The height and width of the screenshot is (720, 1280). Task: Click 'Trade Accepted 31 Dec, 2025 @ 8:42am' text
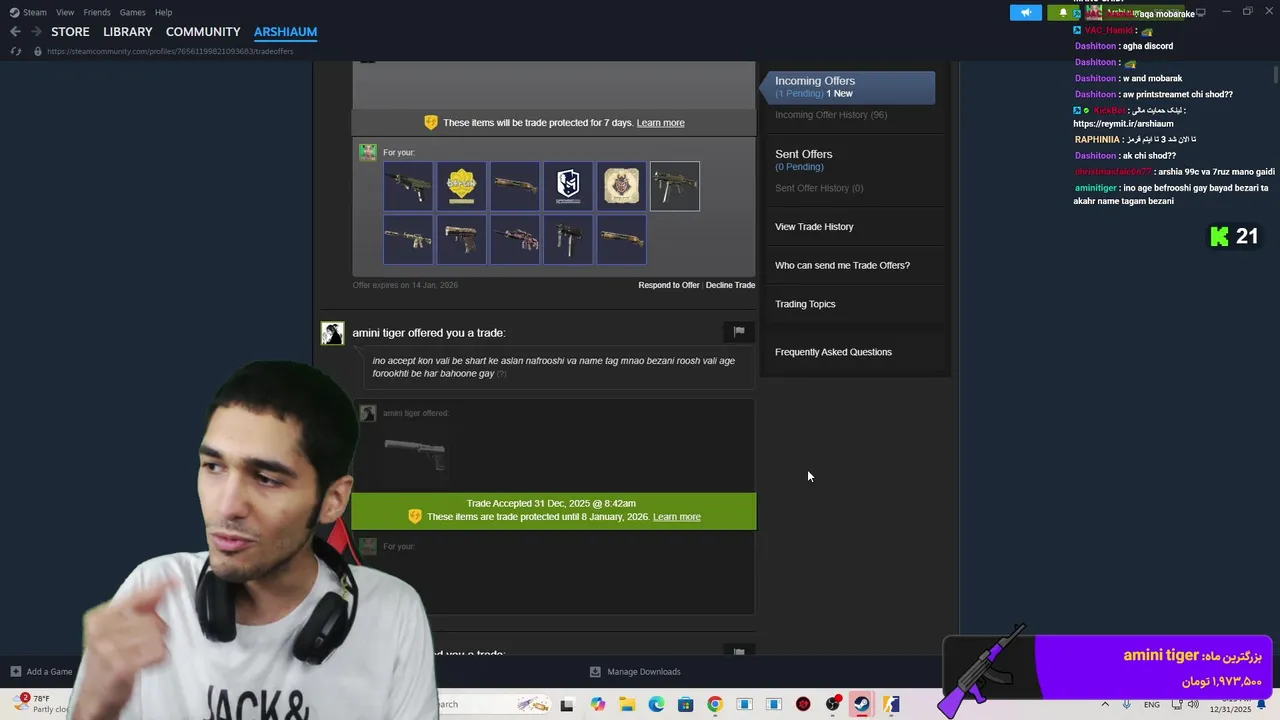[x=551, y=503]
